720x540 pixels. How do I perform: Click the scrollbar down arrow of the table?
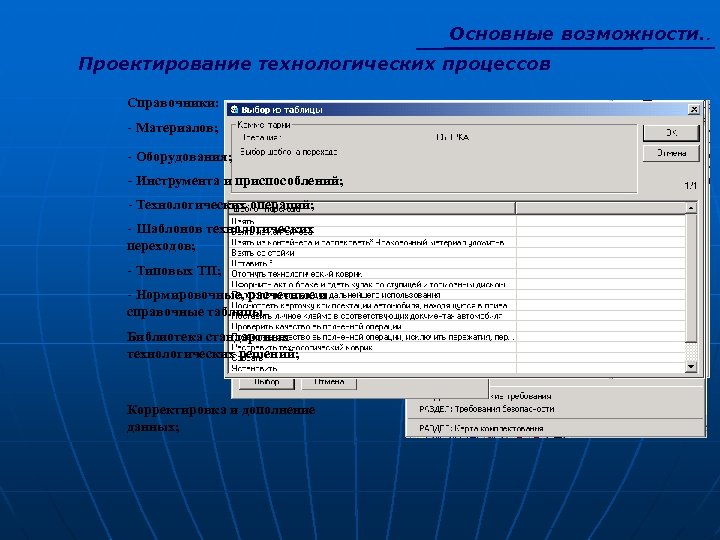pyautogui.click(x=691, y=366)
